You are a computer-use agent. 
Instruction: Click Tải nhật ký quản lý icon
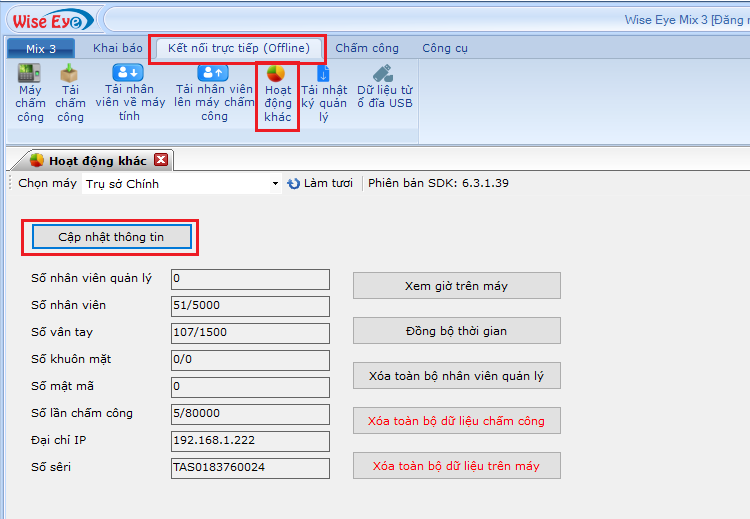[x=323, y=74]
